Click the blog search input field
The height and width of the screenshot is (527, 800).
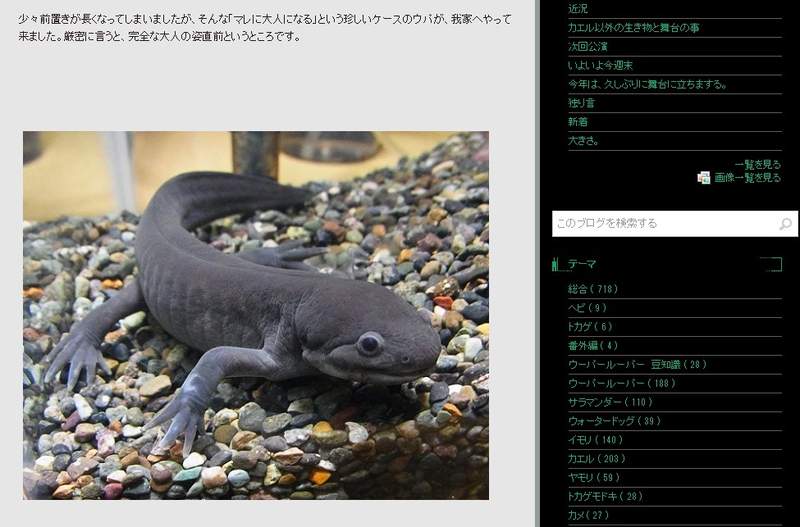tap(664, 224)
